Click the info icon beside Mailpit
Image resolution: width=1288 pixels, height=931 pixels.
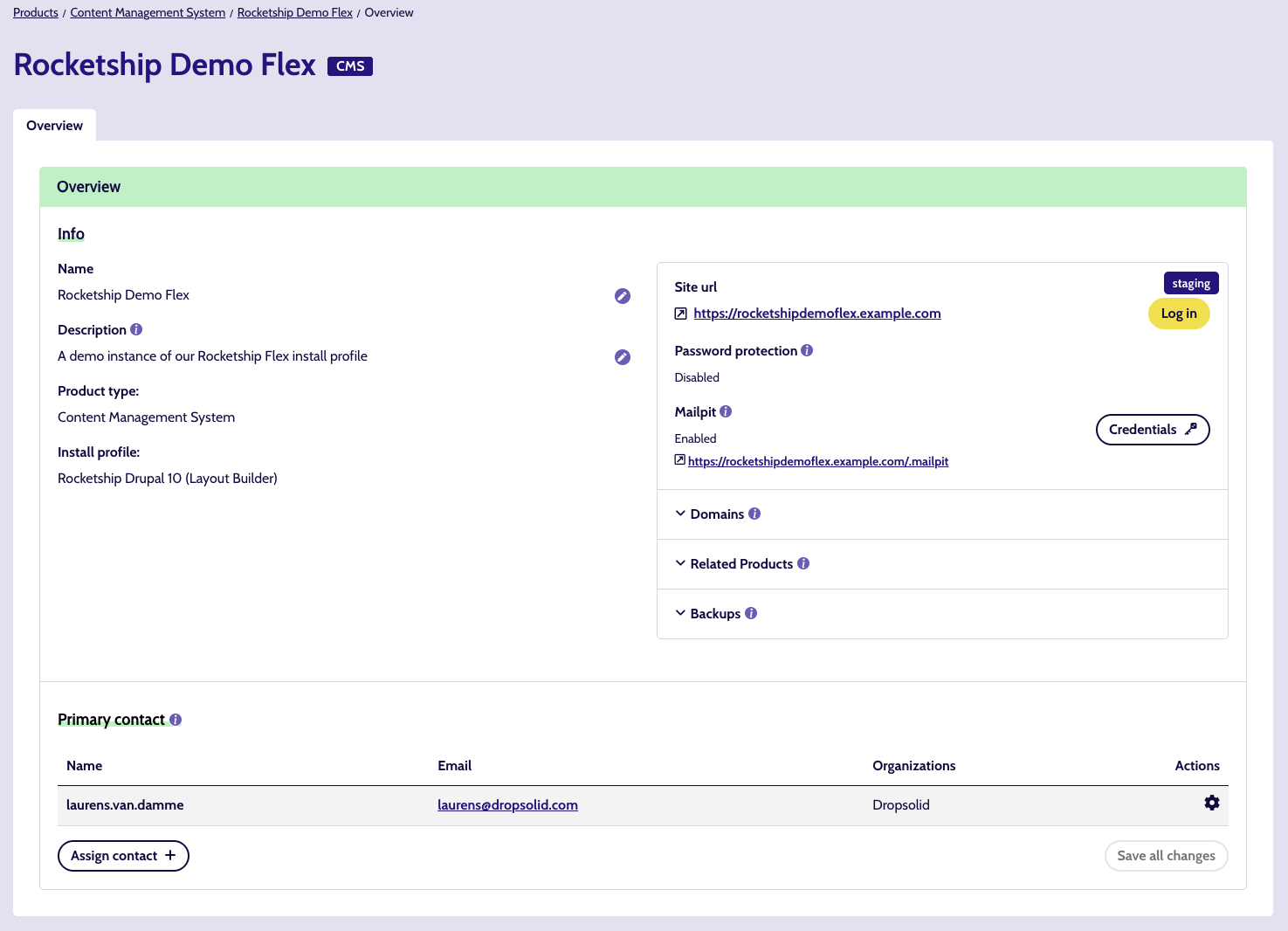726,411
